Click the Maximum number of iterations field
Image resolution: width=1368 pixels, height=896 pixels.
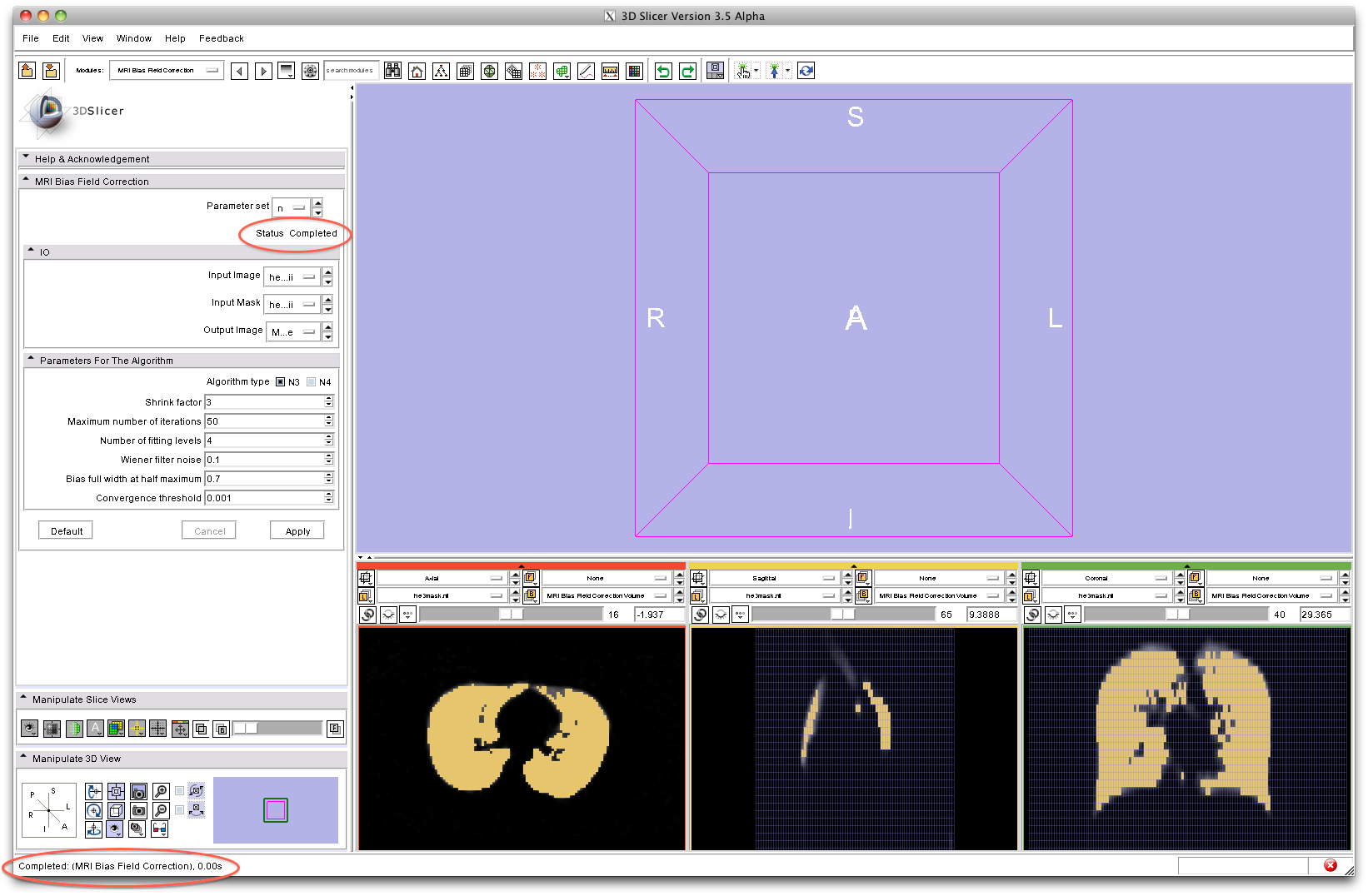265,421
